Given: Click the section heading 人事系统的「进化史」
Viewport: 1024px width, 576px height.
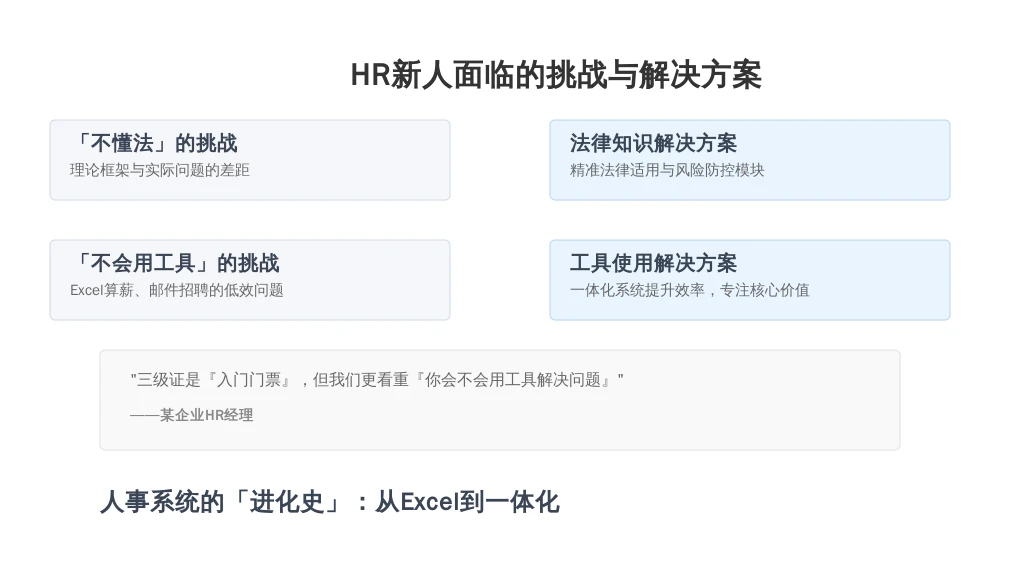Looking at the screenshot, I should [x=221, y=502].
